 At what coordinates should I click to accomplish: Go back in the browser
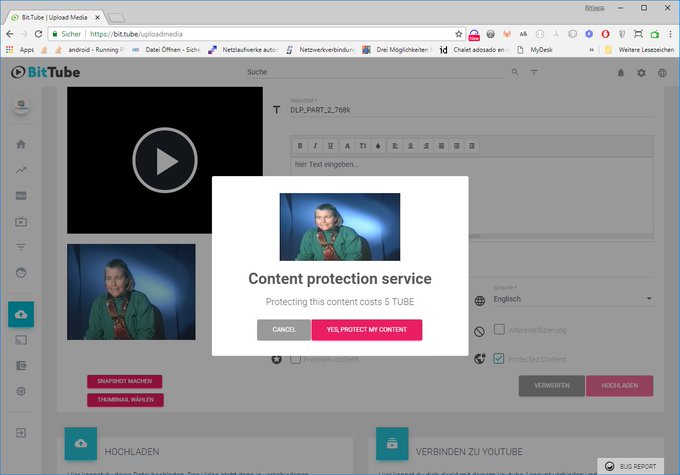10,34
